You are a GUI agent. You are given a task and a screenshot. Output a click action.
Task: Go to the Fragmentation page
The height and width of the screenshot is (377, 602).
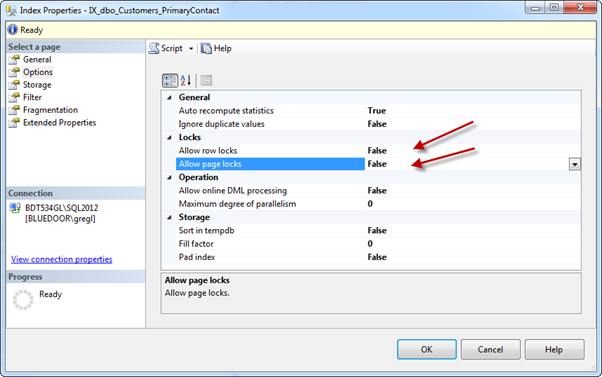pos(50,110)
